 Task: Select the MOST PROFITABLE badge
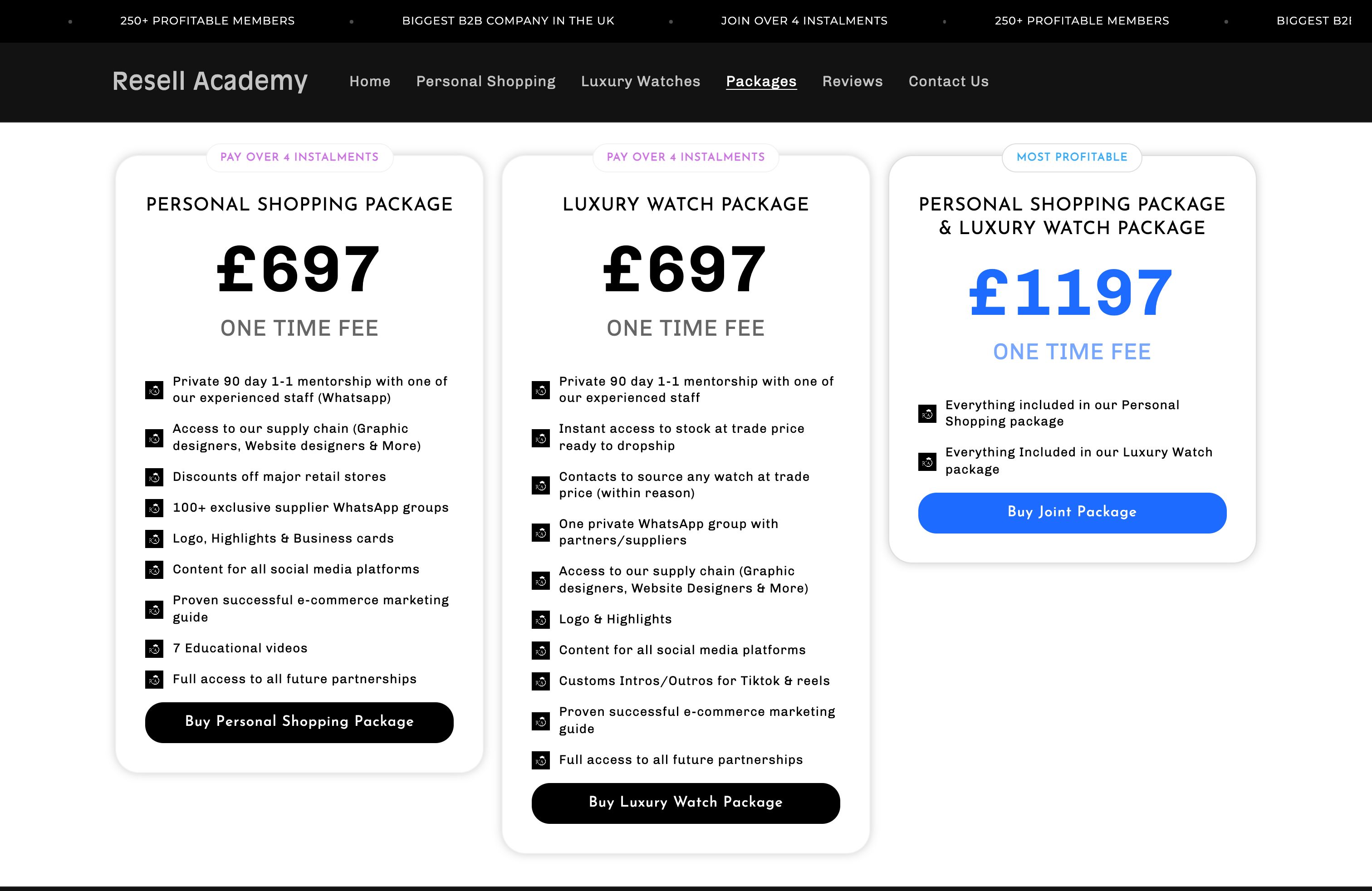tap(1072, 157)
